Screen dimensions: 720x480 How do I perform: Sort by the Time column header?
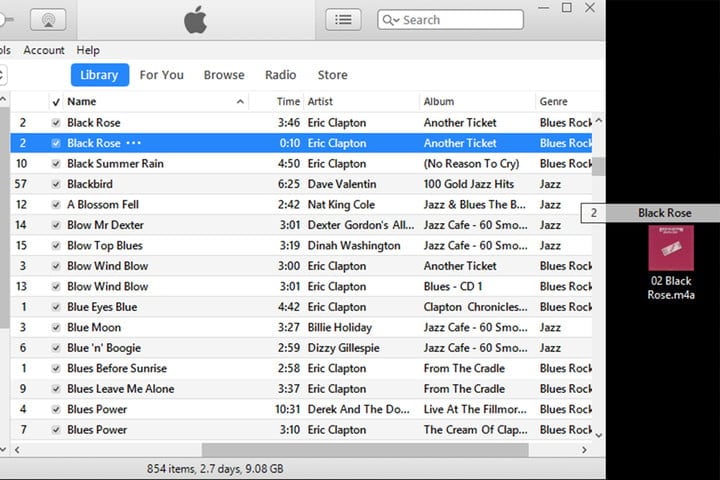click(288, 102)
